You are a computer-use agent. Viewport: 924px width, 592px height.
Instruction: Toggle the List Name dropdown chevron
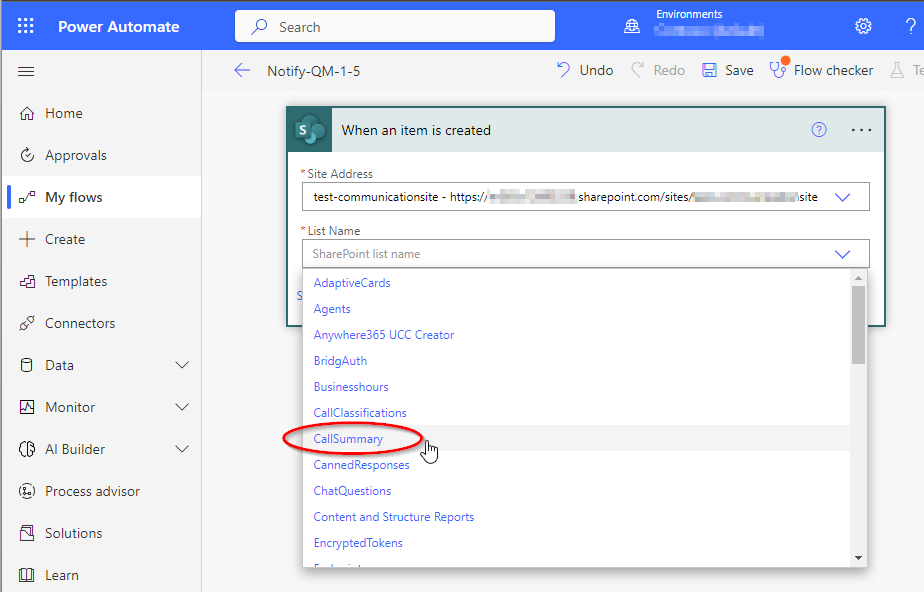tap(843, 254)
